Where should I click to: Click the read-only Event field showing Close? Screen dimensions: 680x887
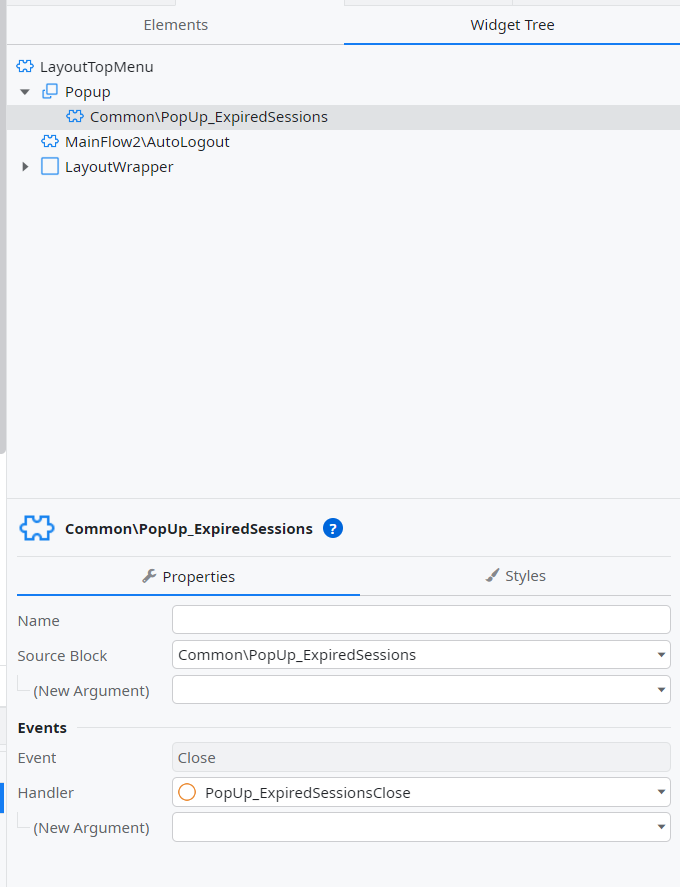point(421,757)
